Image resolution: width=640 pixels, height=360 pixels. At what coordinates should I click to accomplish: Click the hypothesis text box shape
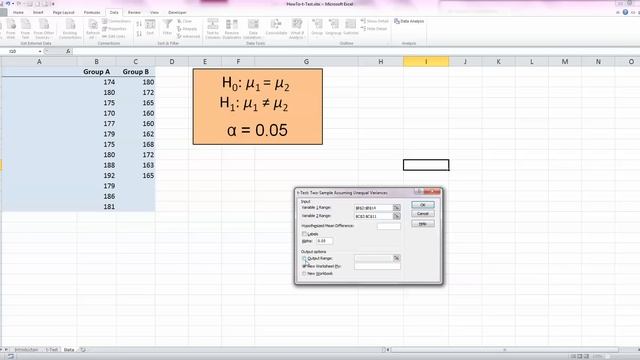pos(258,107)
